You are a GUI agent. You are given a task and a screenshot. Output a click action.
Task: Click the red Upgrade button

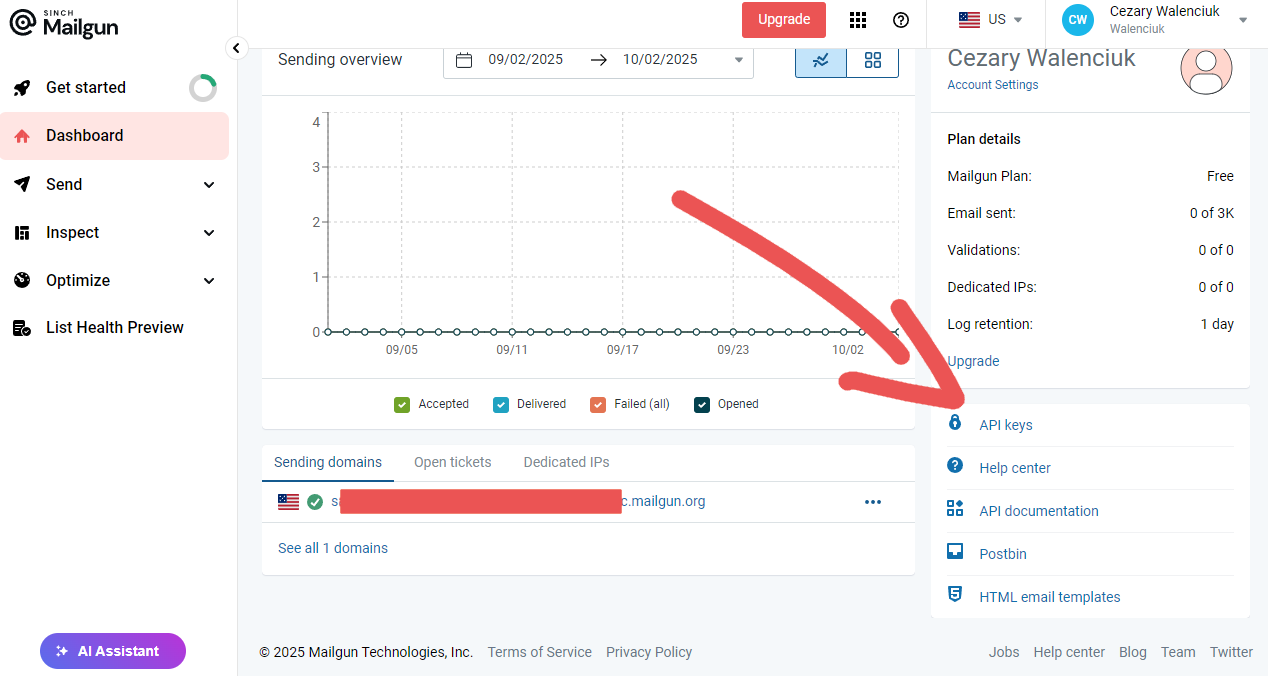[784, 20]
